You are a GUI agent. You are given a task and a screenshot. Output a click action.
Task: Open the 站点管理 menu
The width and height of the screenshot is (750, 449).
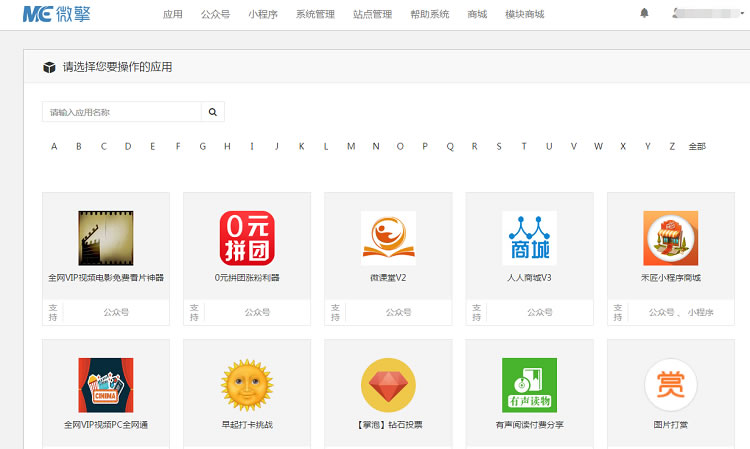[x=373, y=14]
